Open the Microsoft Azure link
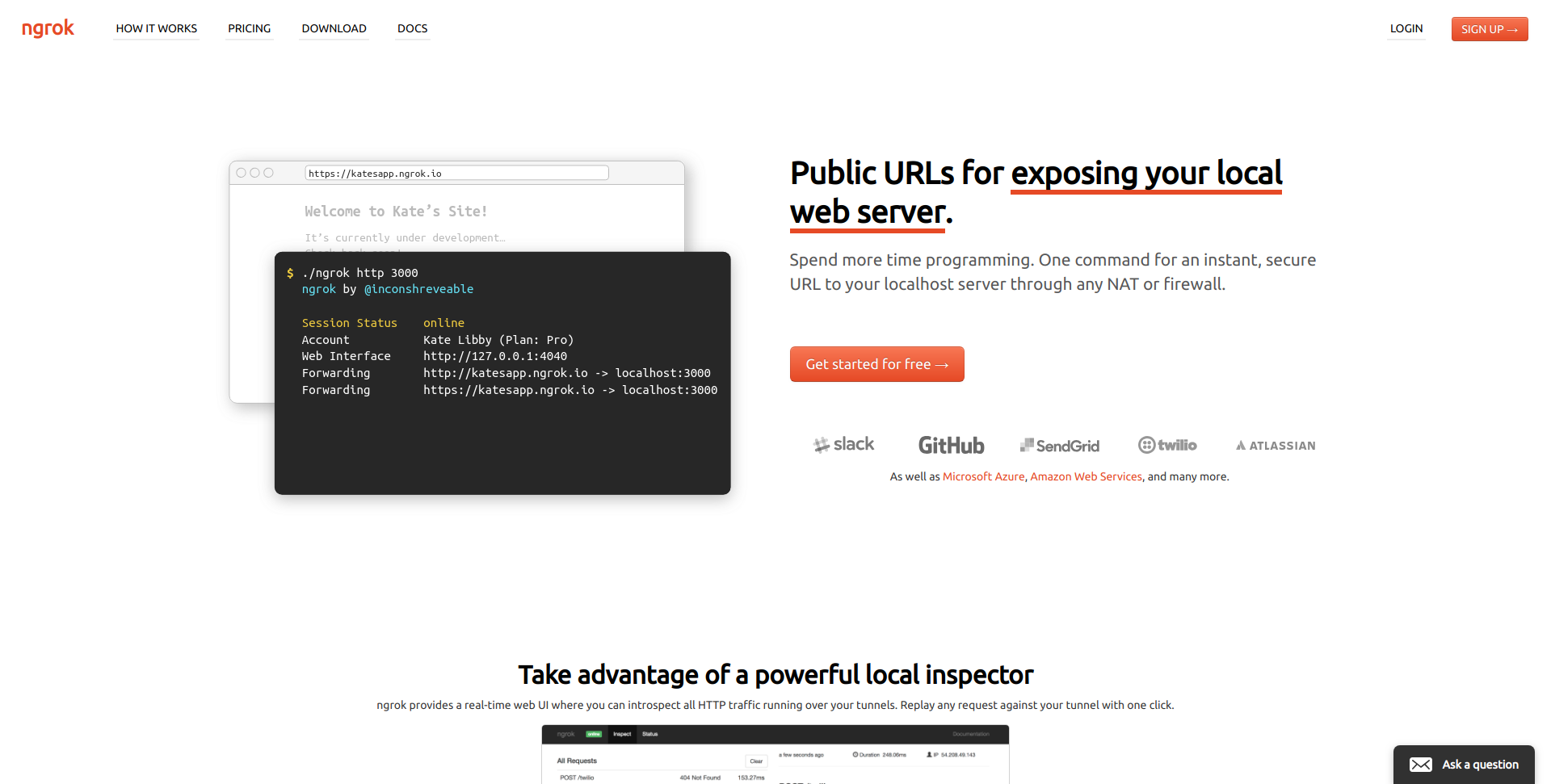The height and width of the screenshot is (784, 1551). coord(984,476)
